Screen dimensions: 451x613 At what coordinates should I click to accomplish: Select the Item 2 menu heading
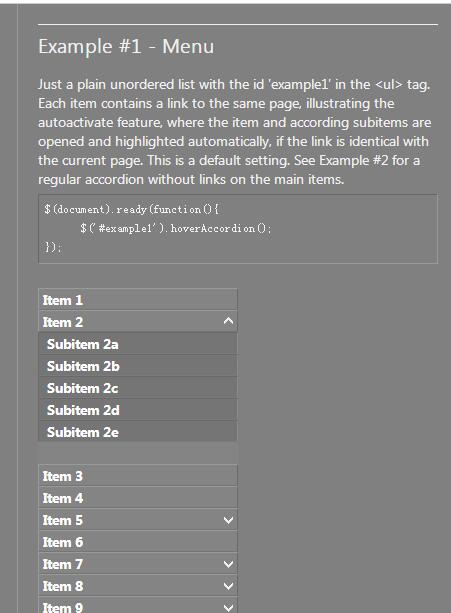click(x=63, y=322)
